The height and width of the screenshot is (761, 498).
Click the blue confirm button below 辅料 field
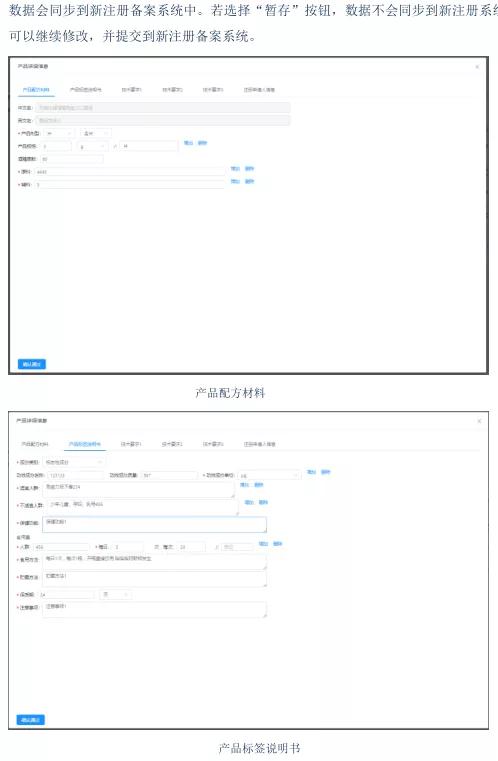click(x=32, y=364)
